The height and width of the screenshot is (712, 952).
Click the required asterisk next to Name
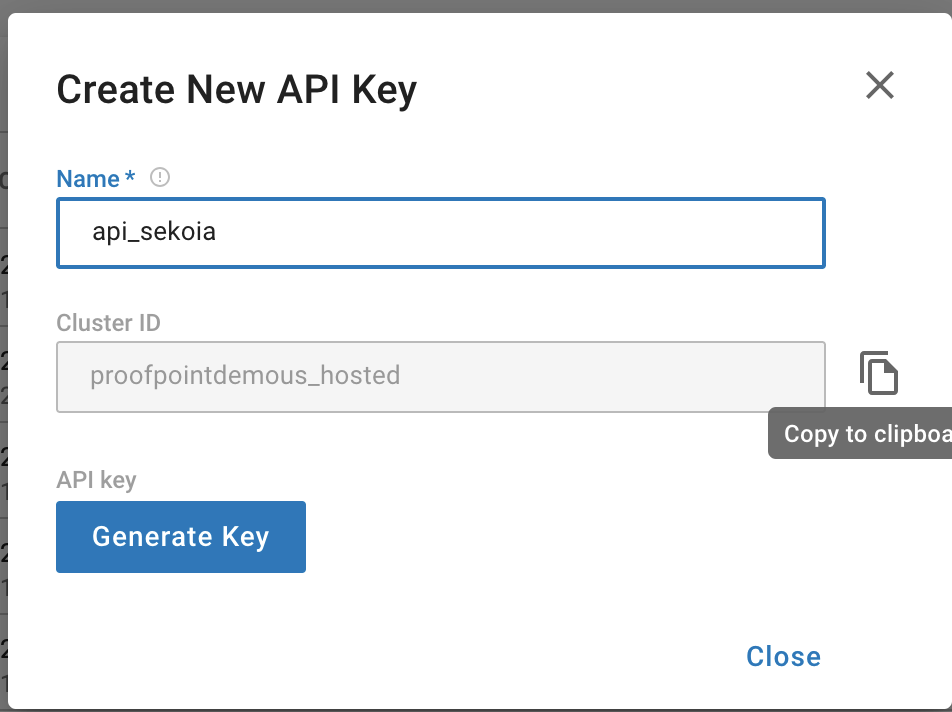tap(130, 179)
